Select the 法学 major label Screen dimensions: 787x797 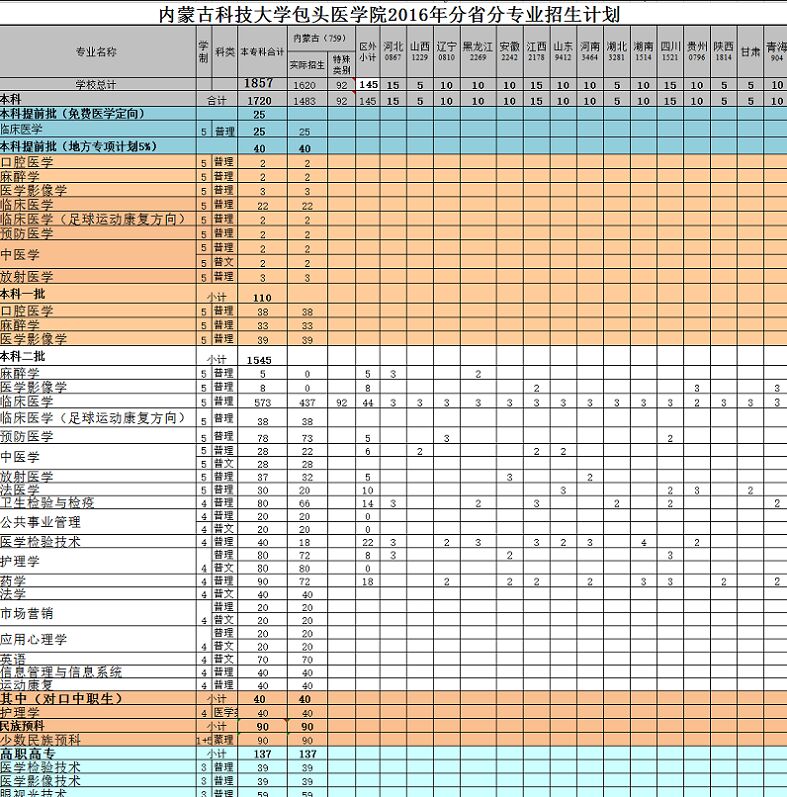(13, 594)
